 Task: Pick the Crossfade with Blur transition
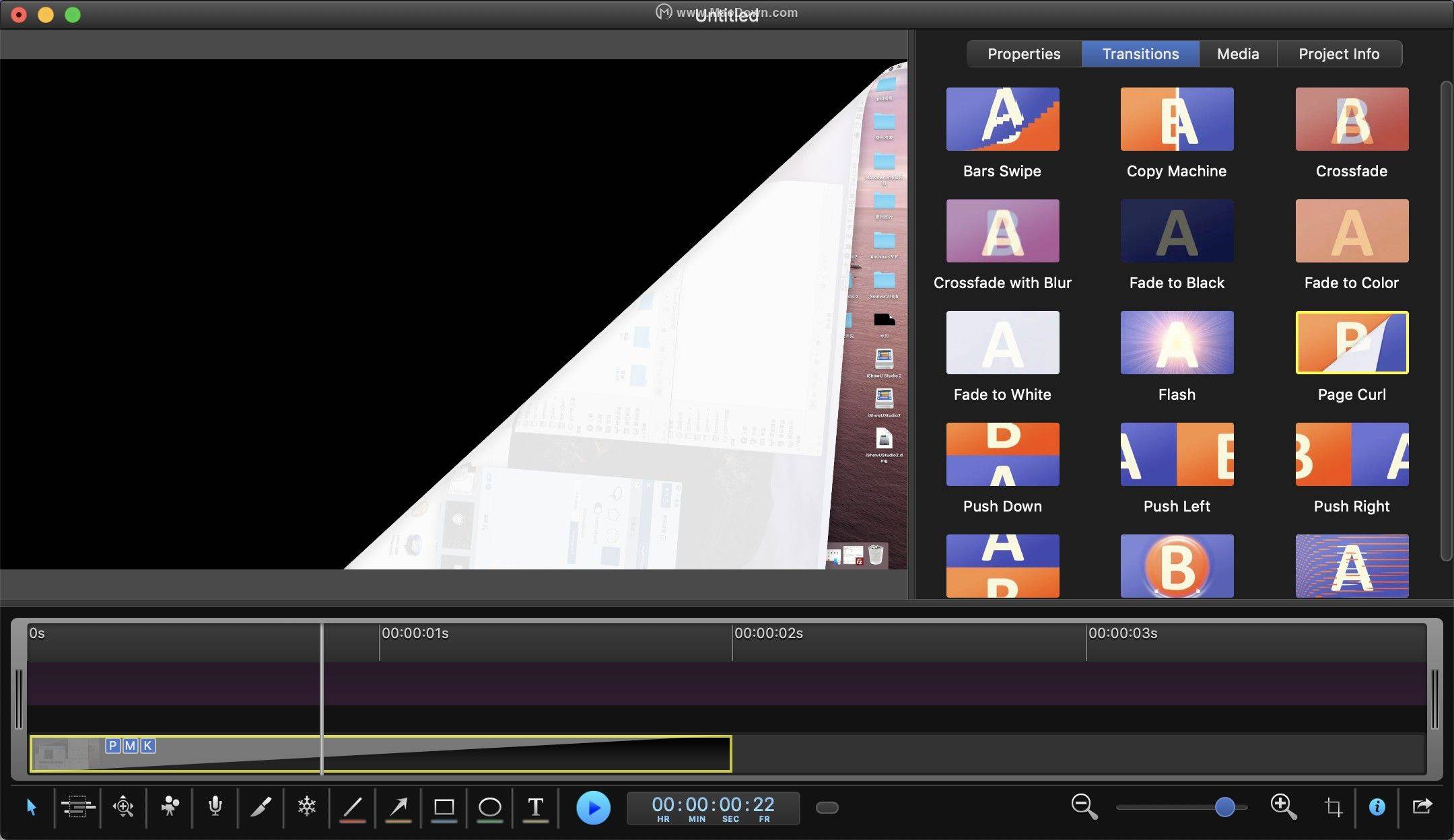point(1002,231)
